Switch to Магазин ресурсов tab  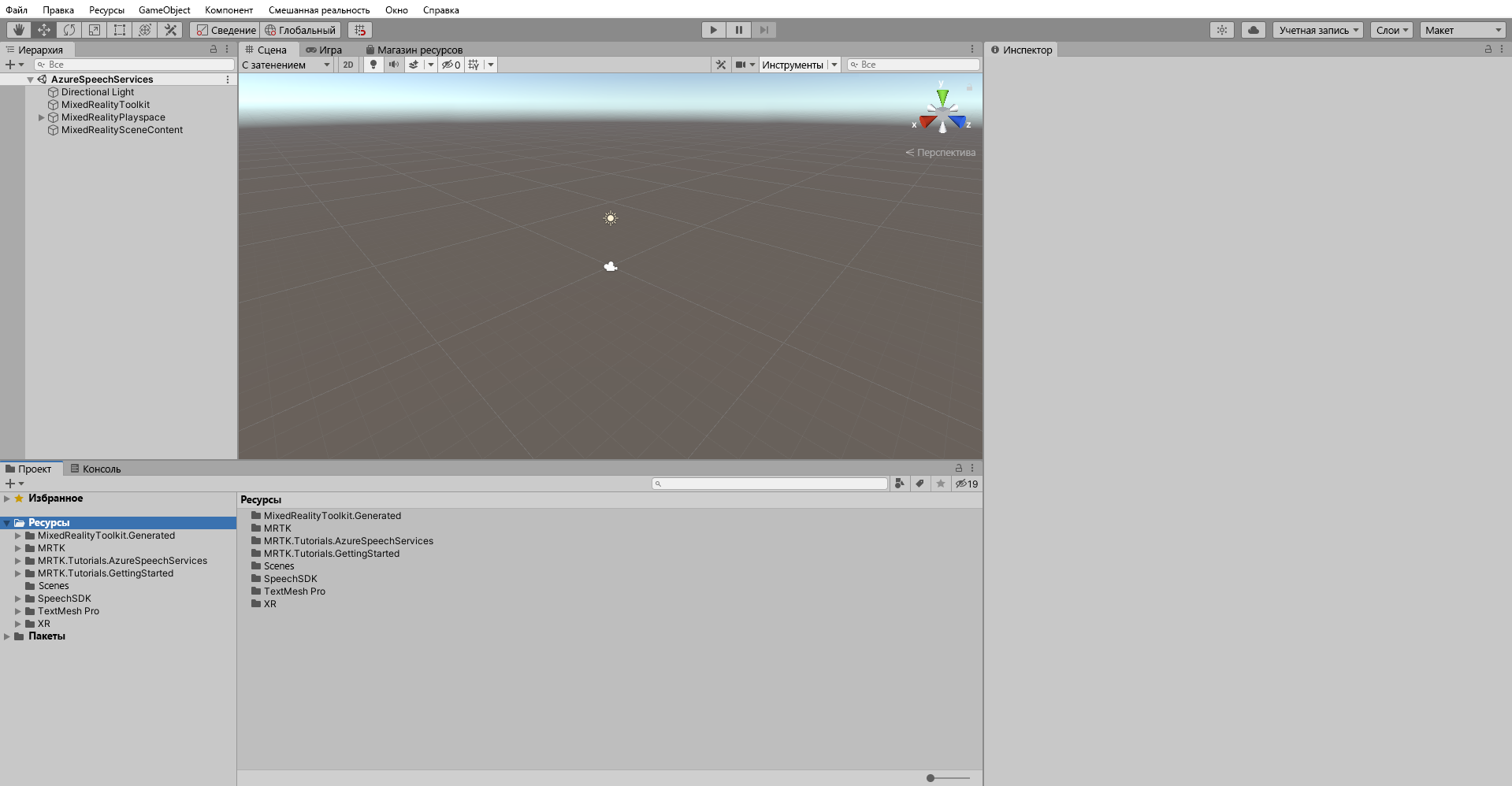[x=414, y=50]
